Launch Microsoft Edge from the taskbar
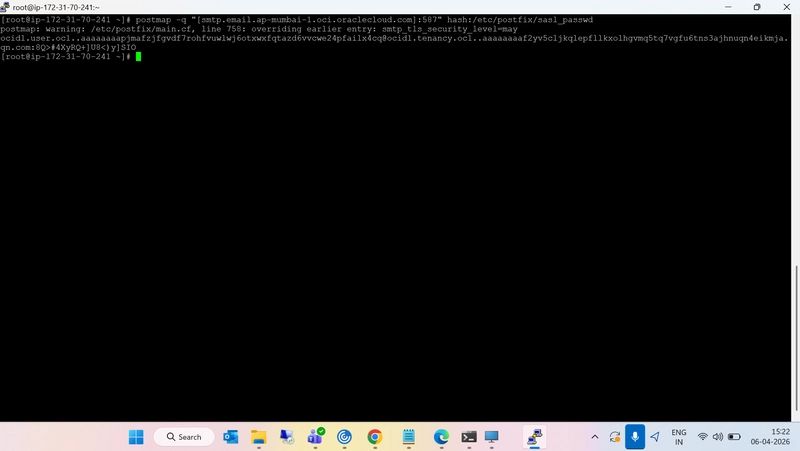 (441, 437)
